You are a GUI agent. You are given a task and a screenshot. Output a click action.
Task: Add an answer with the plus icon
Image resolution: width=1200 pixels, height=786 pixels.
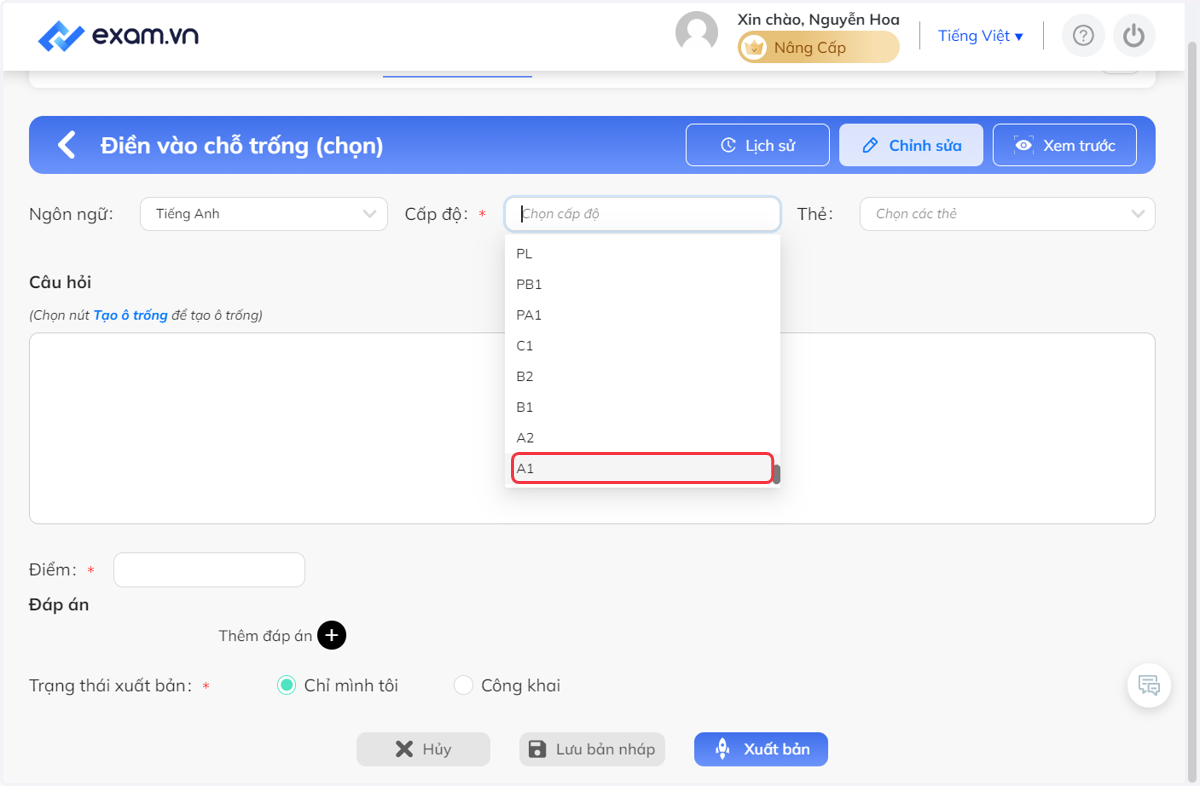332,635
